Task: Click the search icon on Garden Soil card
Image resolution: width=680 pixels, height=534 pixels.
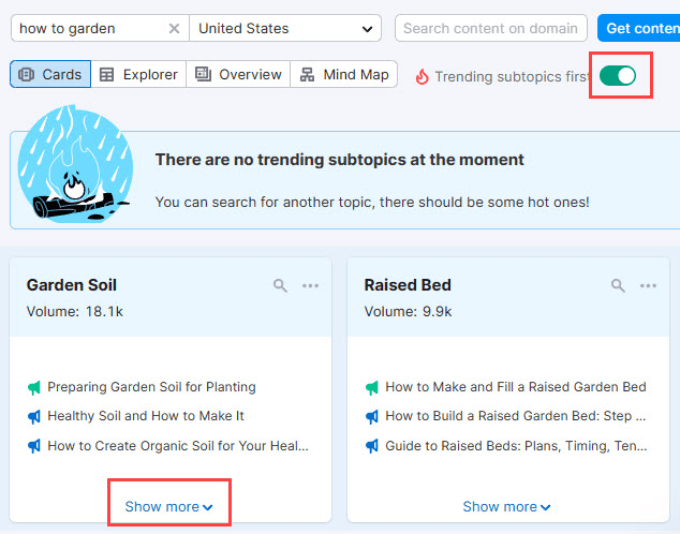Action: pos(280,285)
